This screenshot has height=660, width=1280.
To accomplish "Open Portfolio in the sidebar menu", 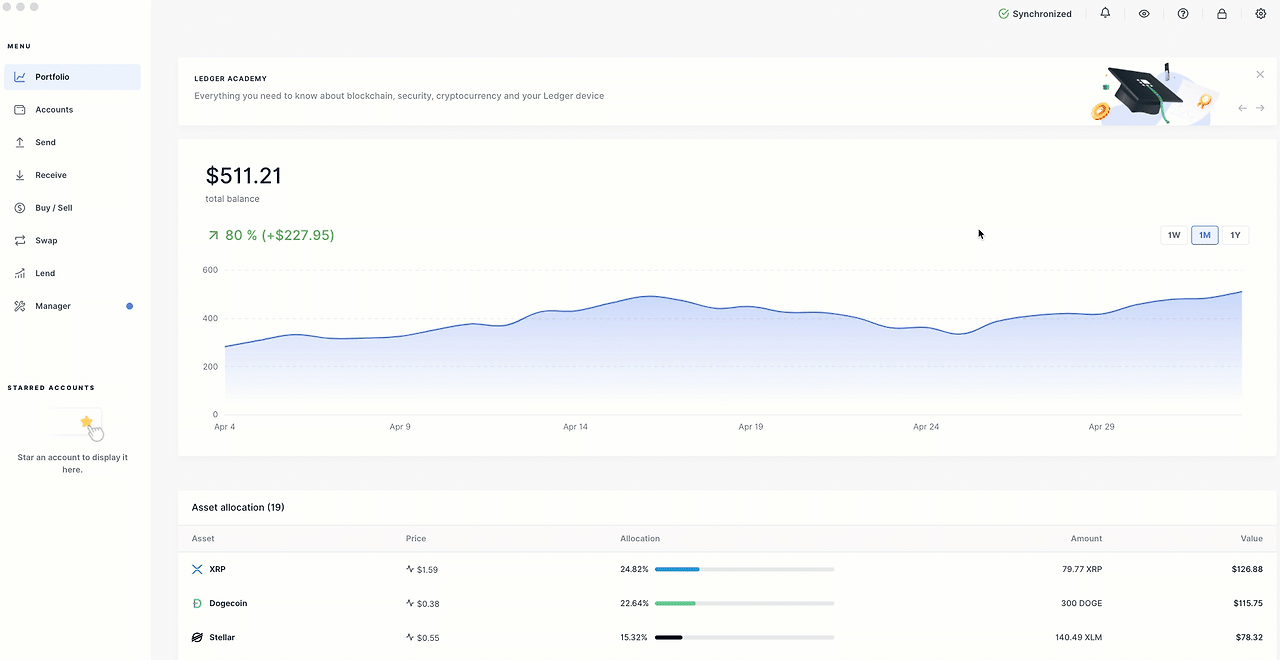I will (72, 77).
